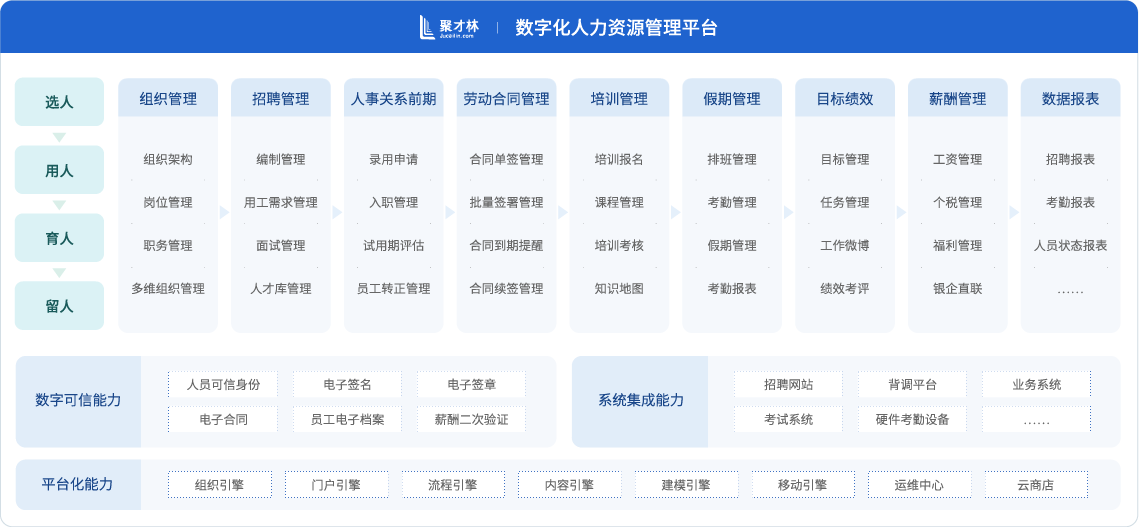This screenshot has width=1139, height=527.
Task: Select the 留人 stage button
Action: click(60, 305)
